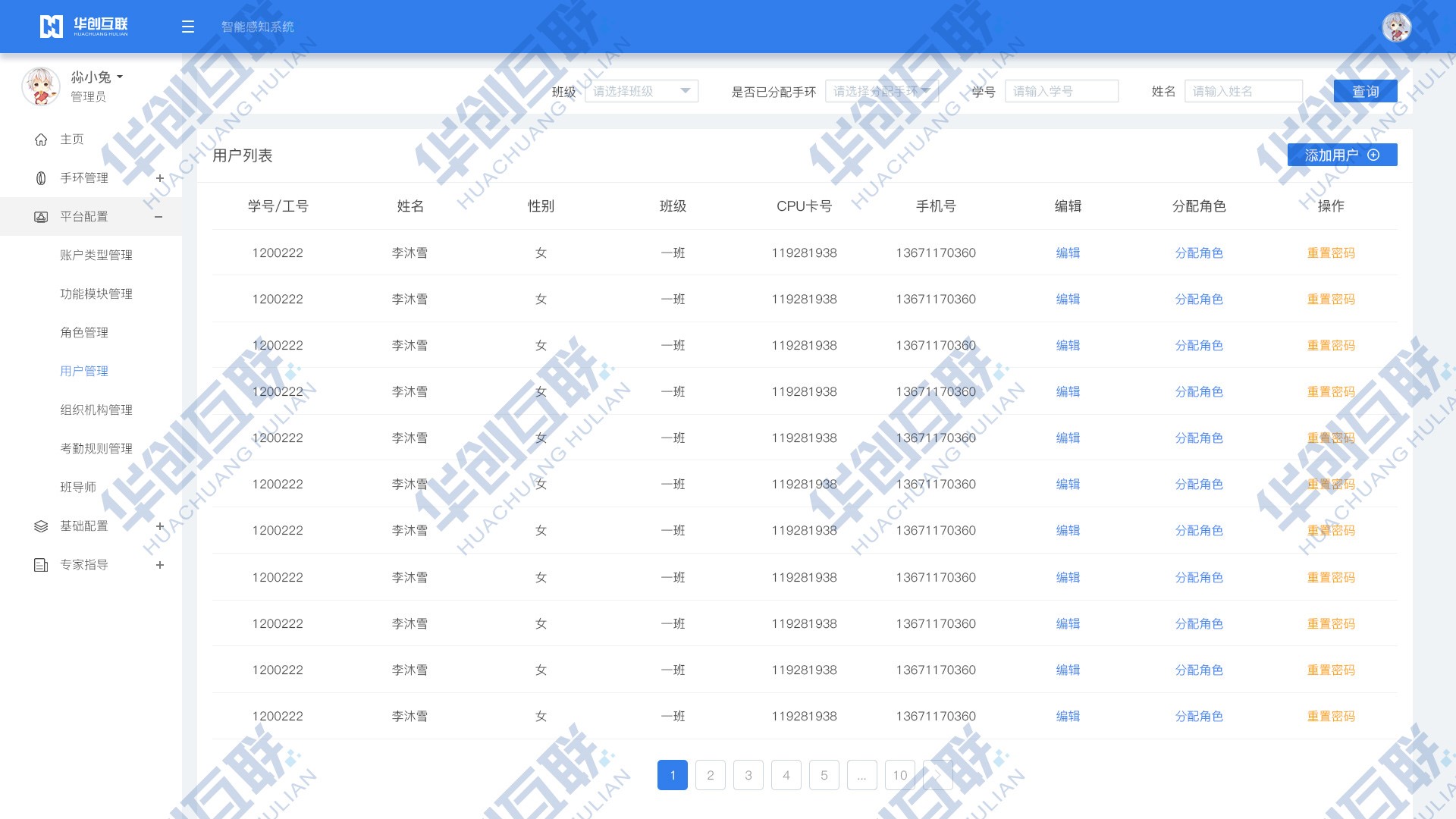Click the layers icon beside 基础配置
The height and width of the screenshot is (819, 1456).
click(41, 526)
